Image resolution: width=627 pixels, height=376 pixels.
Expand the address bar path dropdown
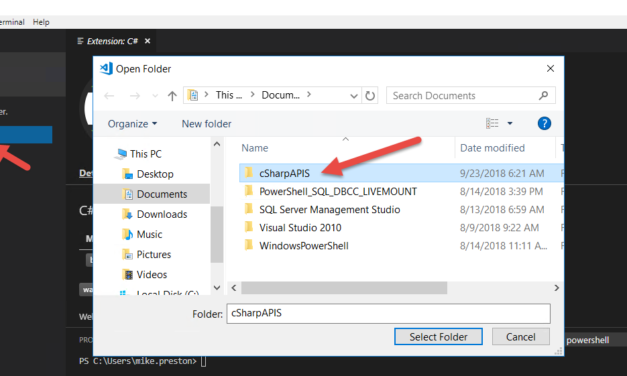353,96
